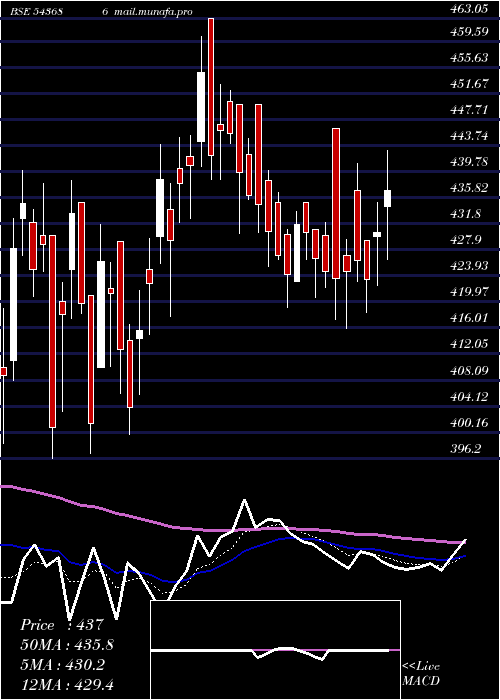Click inside the MACD inset chart box
Image resolution: width=500 pixels, height=700 pixels.
point(275,650)
